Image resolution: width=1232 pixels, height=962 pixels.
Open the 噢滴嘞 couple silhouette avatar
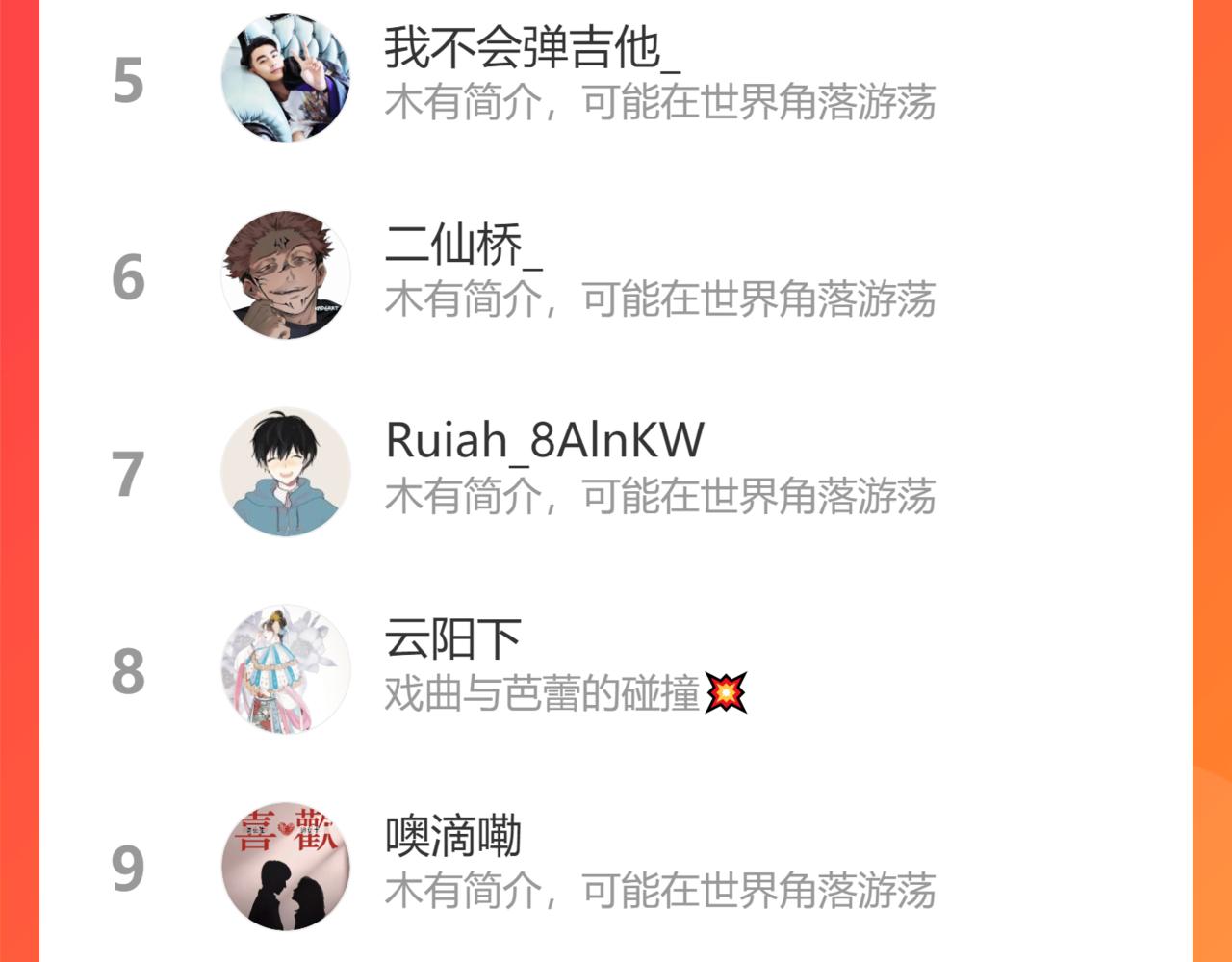pyautogui.click(x=286, y=866)
